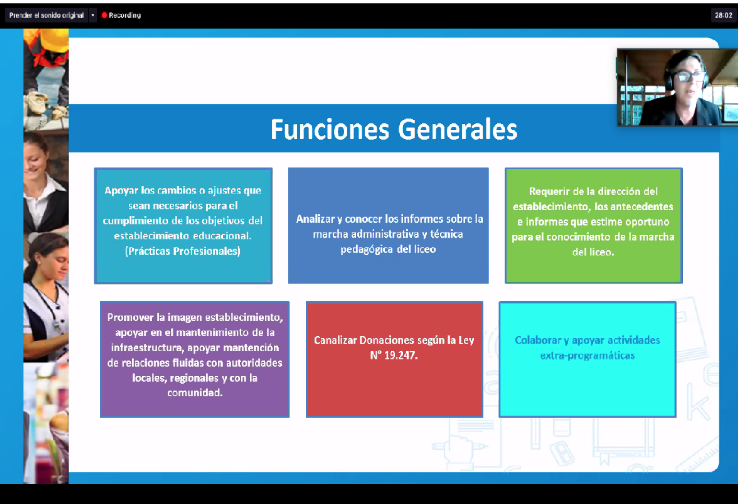
Task: Click the purple 'Promover la imagen establecimiento' box
Action: pyautogui.click(x=194, y=358)
